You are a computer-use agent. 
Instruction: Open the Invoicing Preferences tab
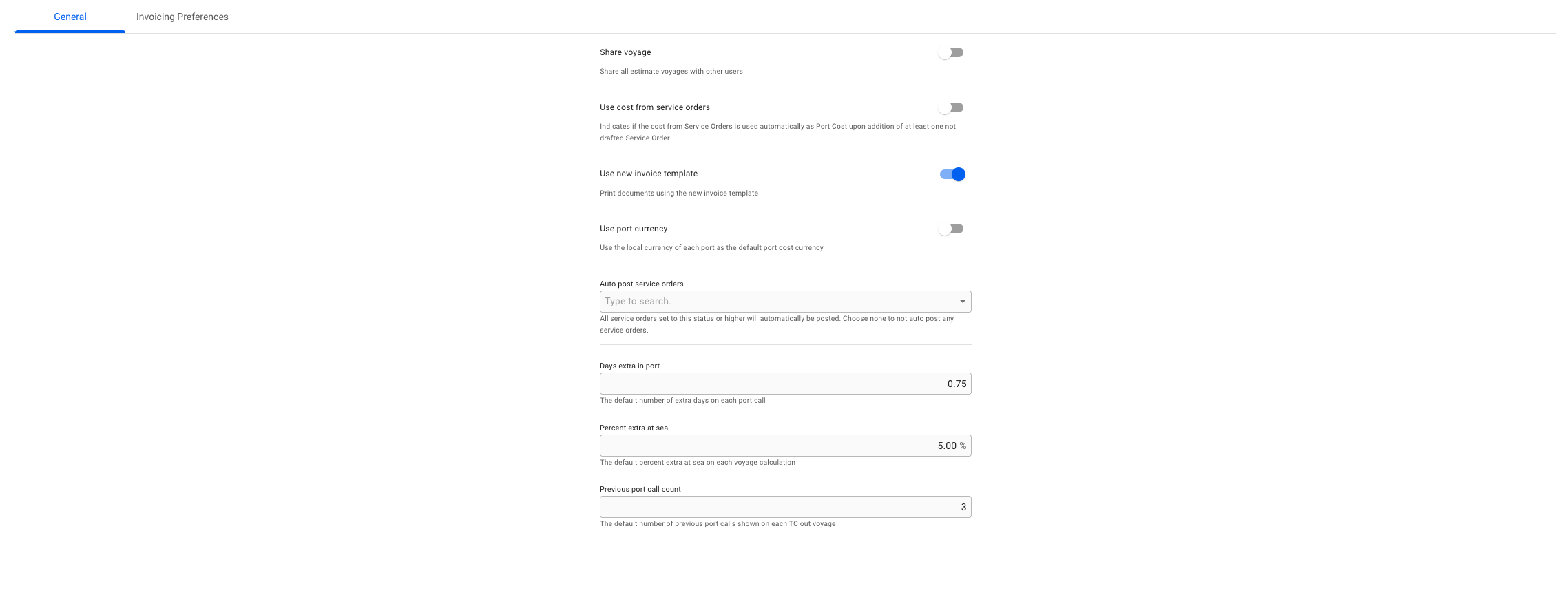(182, 17)
